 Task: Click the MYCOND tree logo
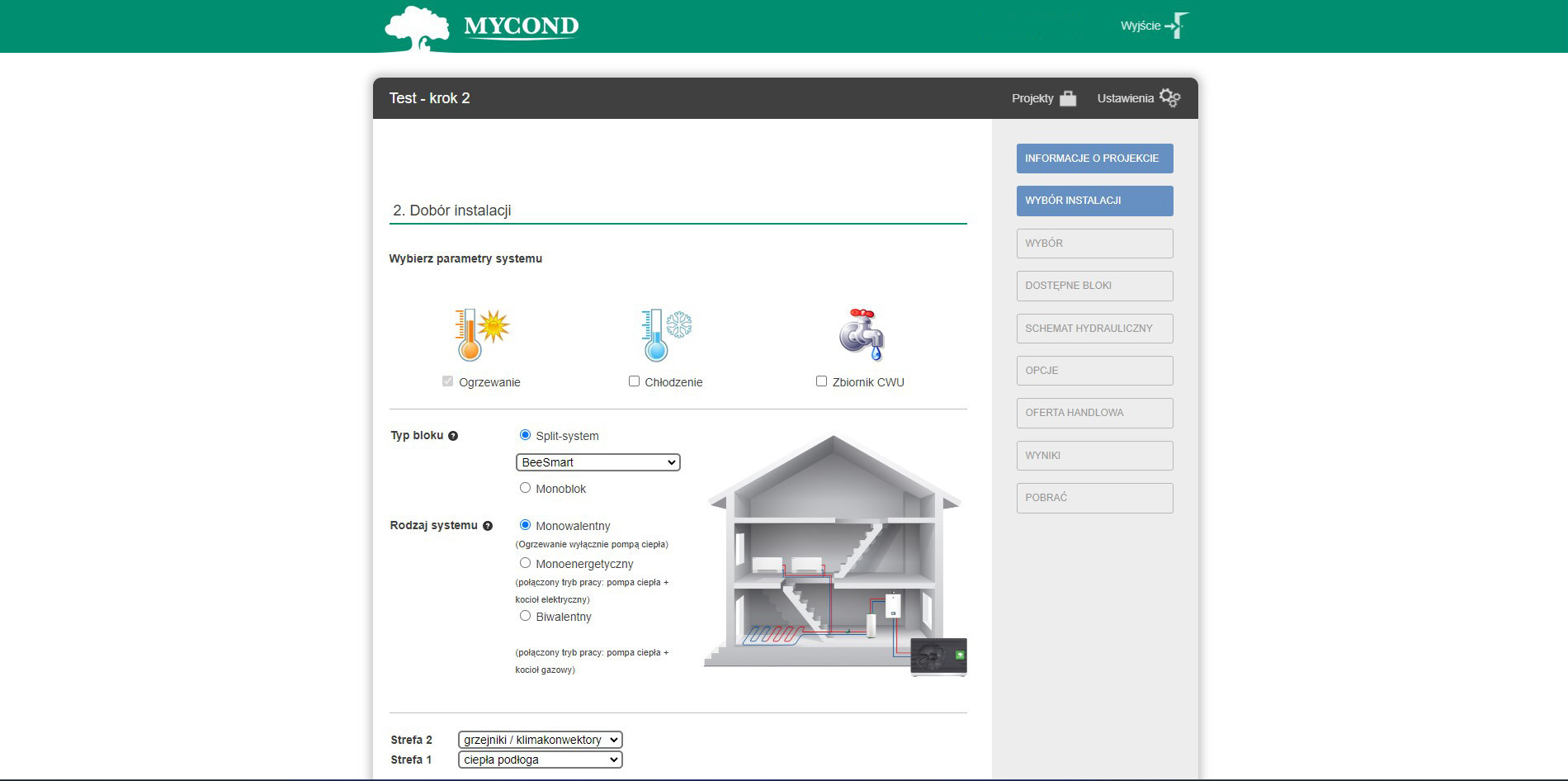pos(418,29)
